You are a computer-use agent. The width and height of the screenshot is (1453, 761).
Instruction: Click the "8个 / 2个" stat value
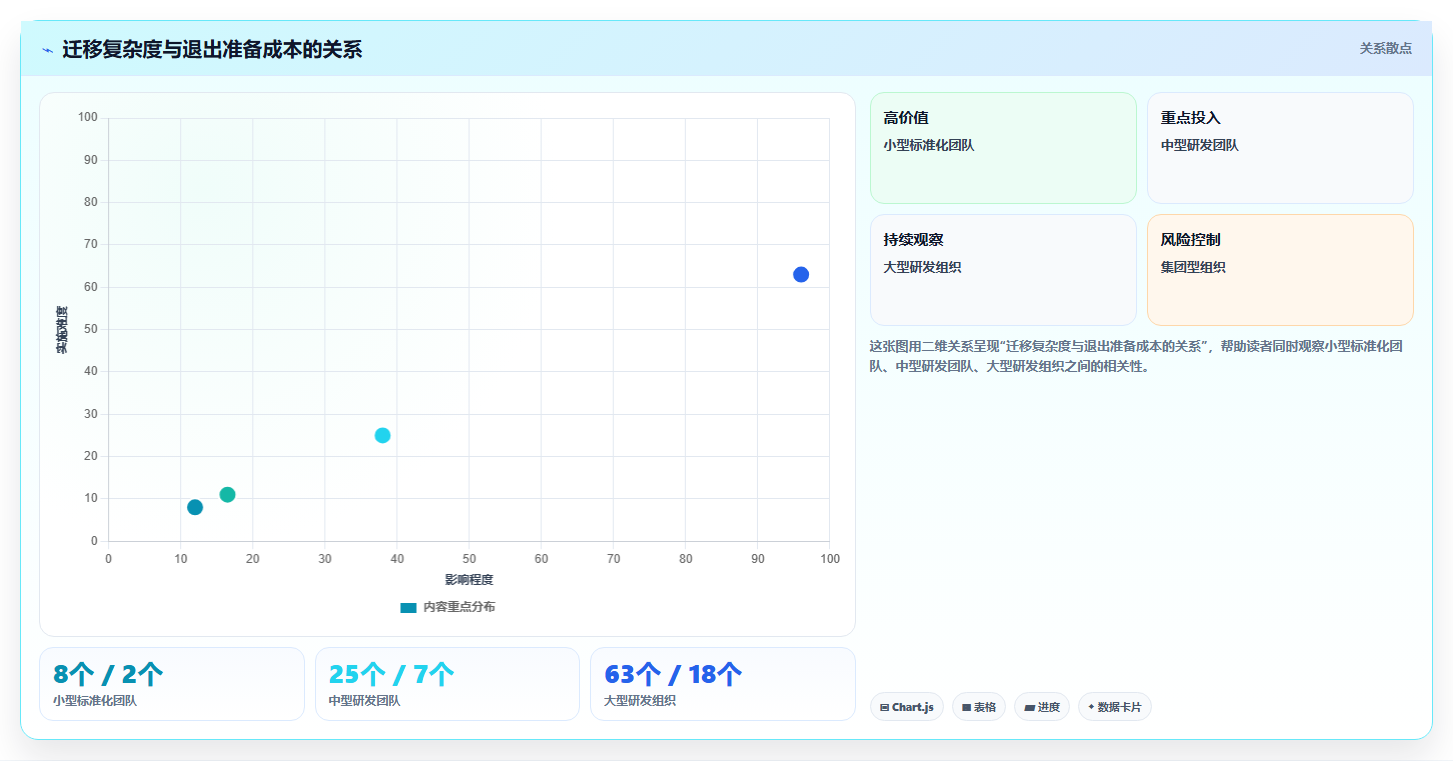(x=108, y=675)
